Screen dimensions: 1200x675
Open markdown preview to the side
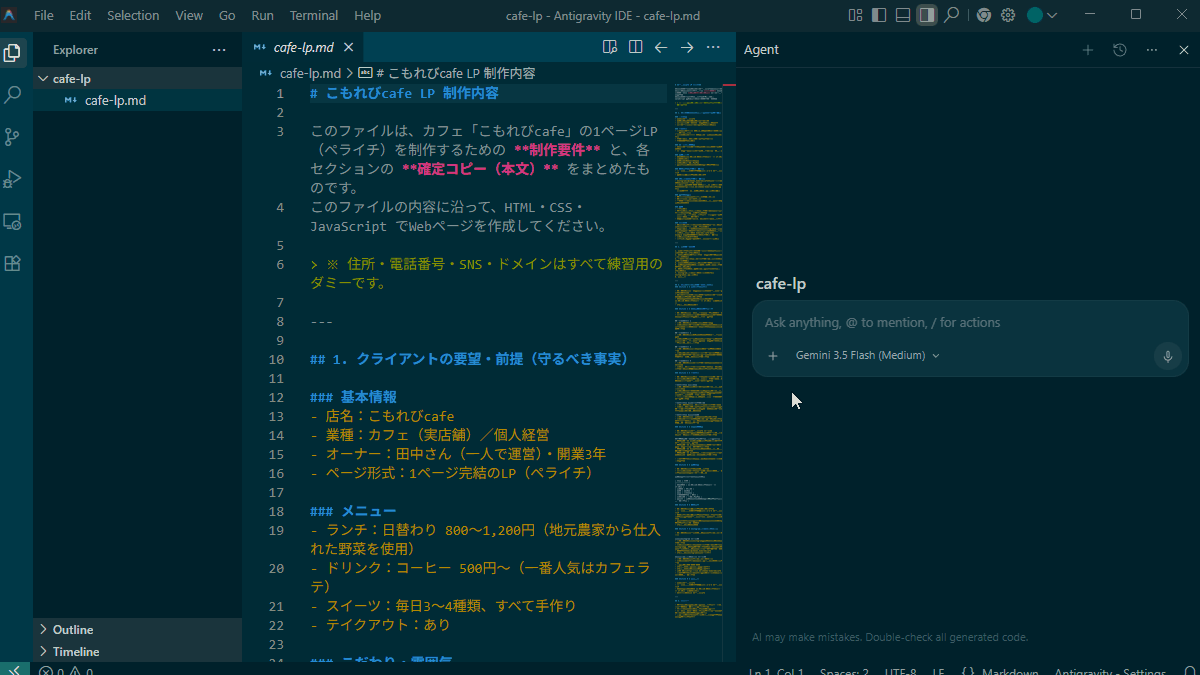pos(610,47)
